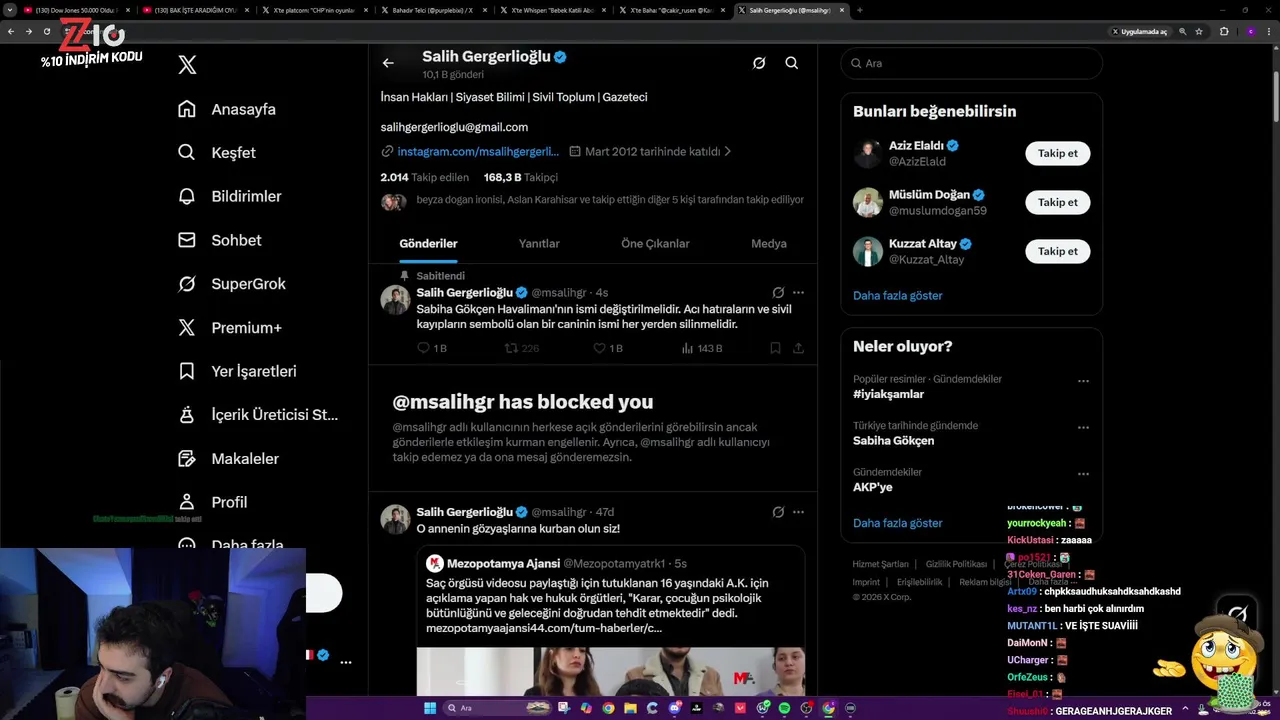Open the Premium+ page
The height and width of the screenshot is (720, 1280).
click(229, 327)
